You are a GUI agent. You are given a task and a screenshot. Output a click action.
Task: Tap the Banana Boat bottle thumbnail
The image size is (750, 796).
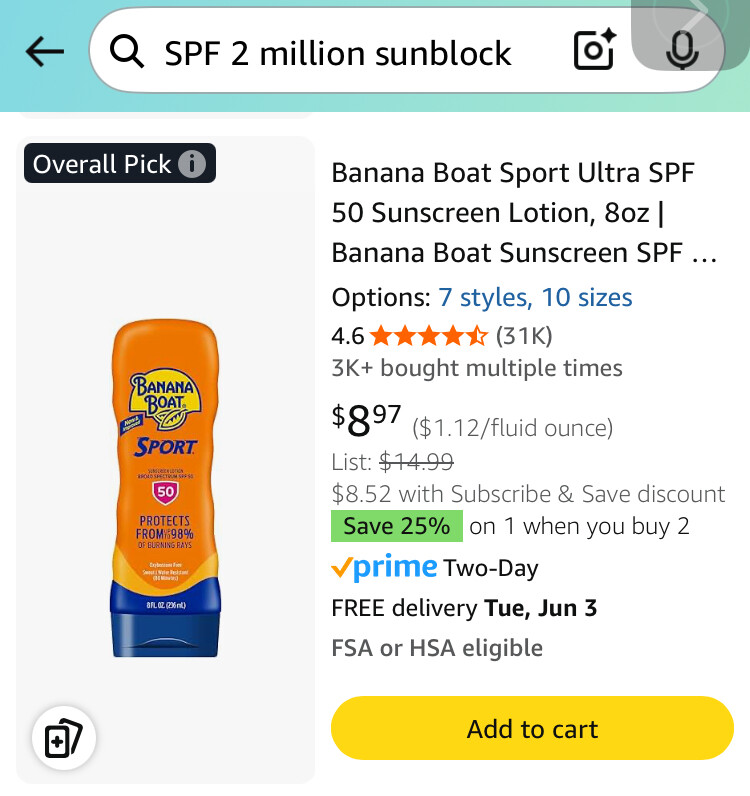(166, 489)
